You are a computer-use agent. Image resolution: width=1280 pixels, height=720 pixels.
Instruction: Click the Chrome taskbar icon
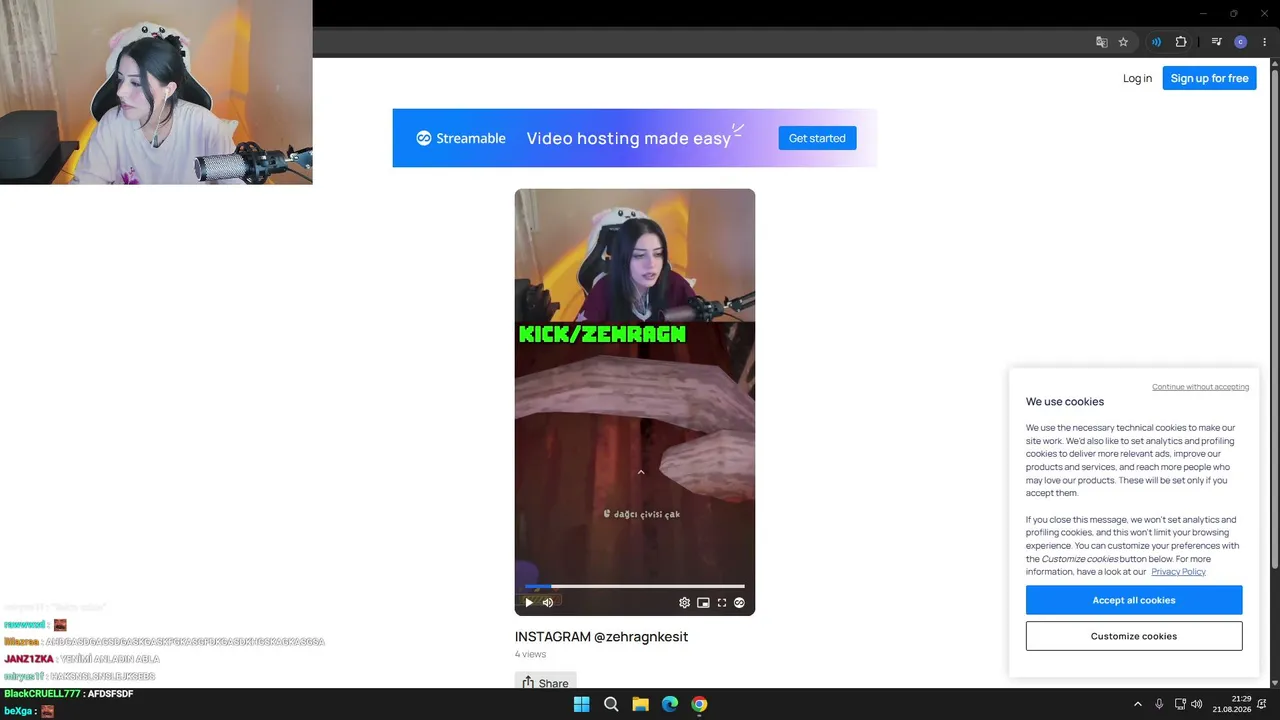(699, 704)
